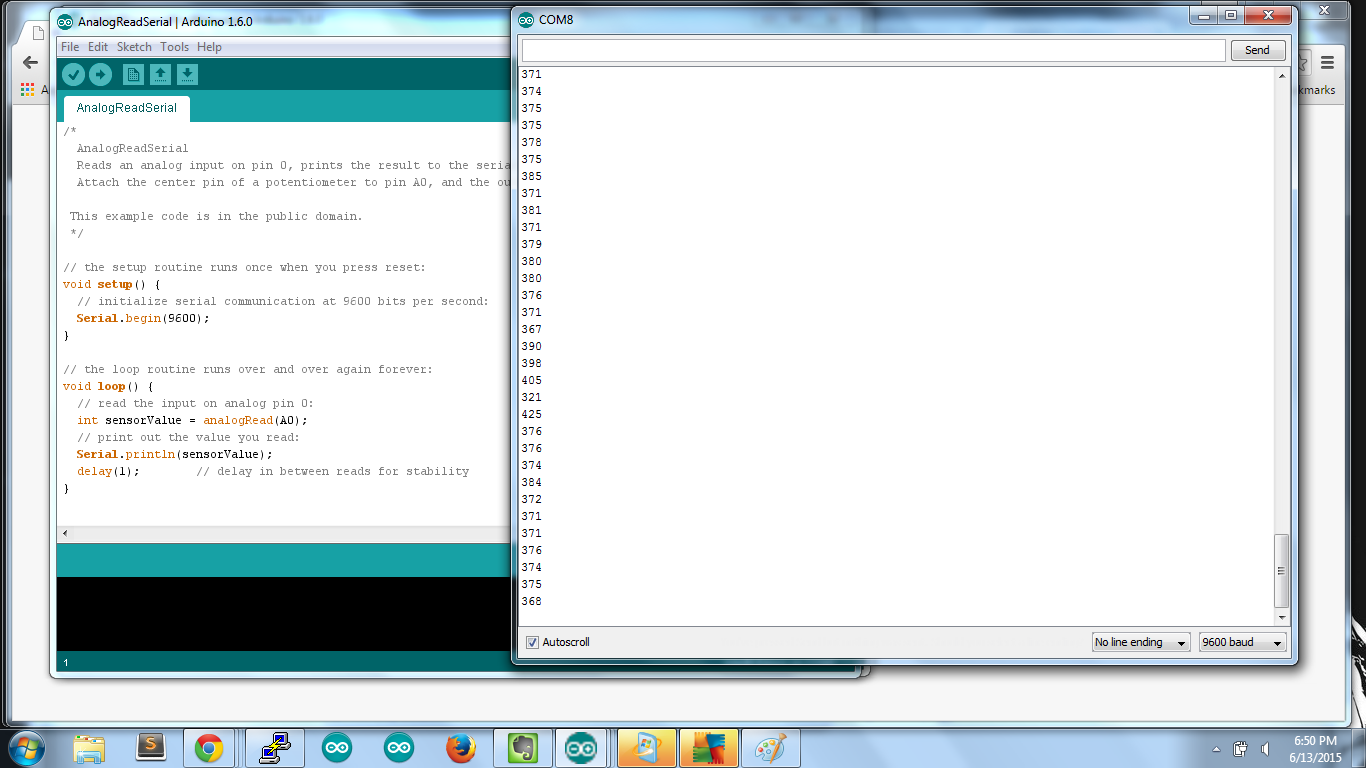This screenshot has height=768, width=1366.
Task: Open the Tools menu in Arduino
Action: tap(174, 47)
